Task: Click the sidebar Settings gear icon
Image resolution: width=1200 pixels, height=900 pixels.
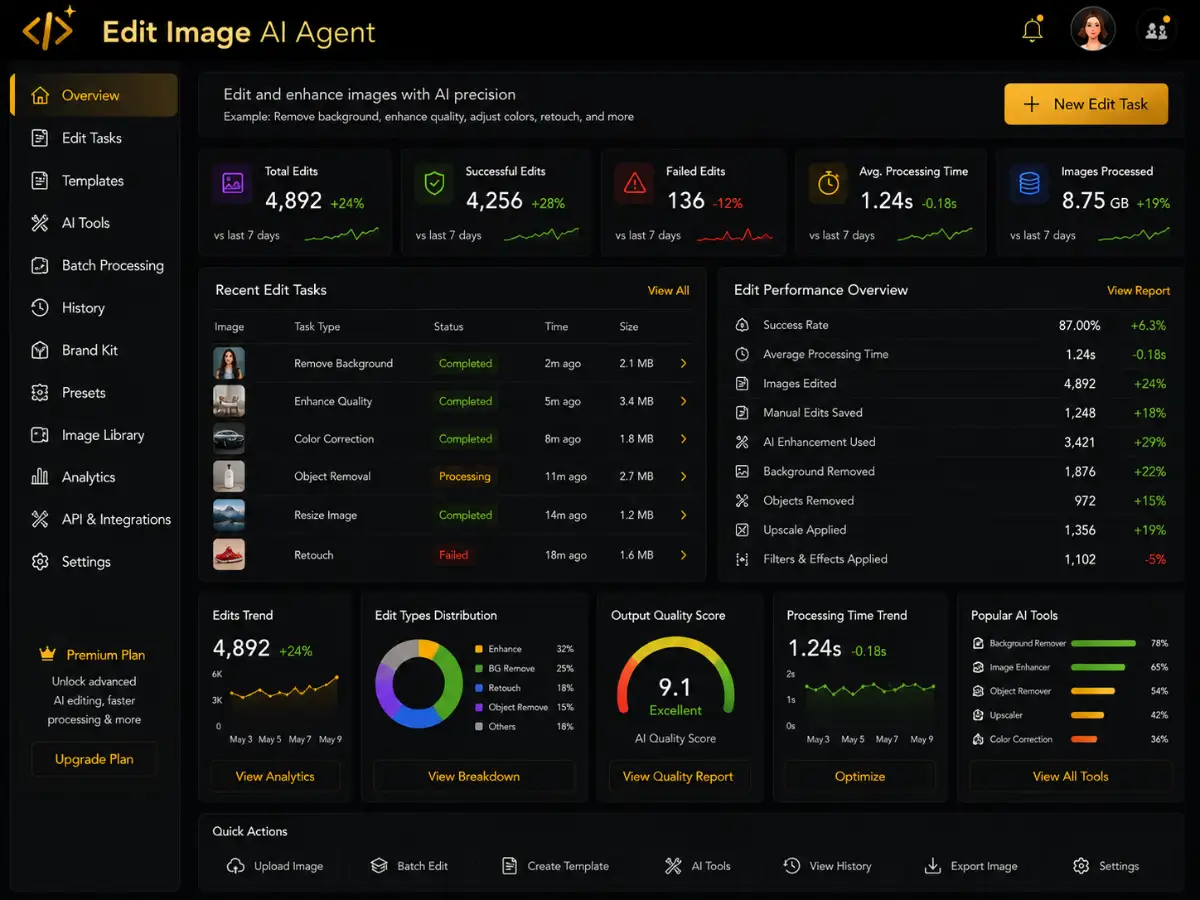Action: 40,562
